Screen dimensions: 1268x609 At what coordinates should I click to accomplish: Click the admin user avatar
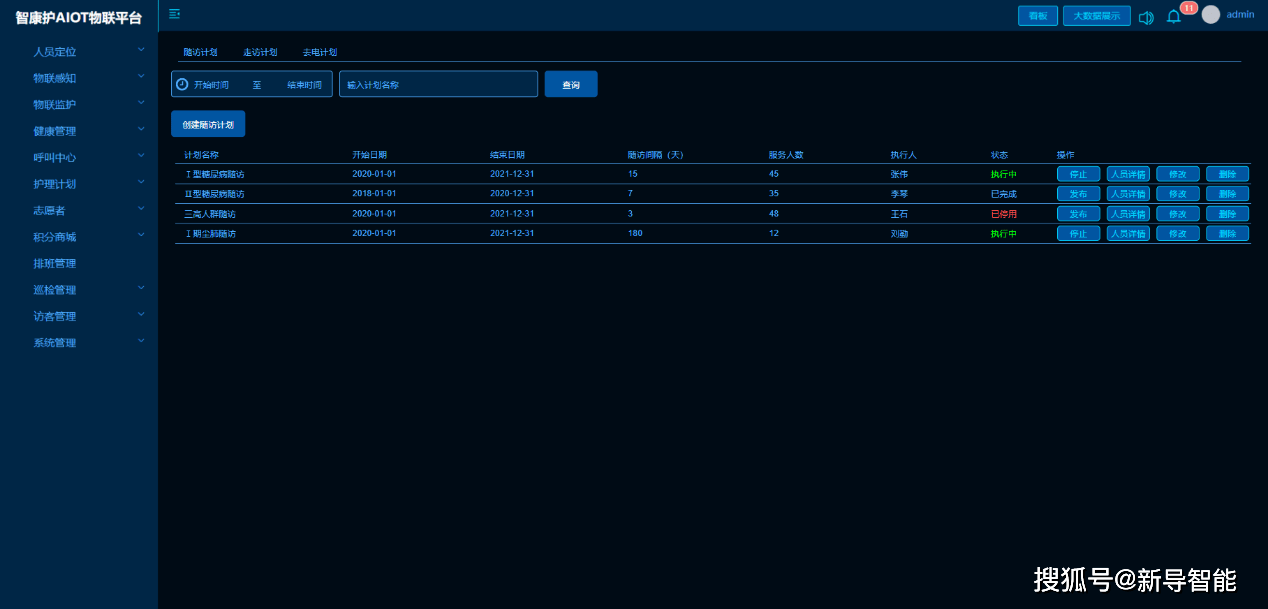click(1211, 15)
